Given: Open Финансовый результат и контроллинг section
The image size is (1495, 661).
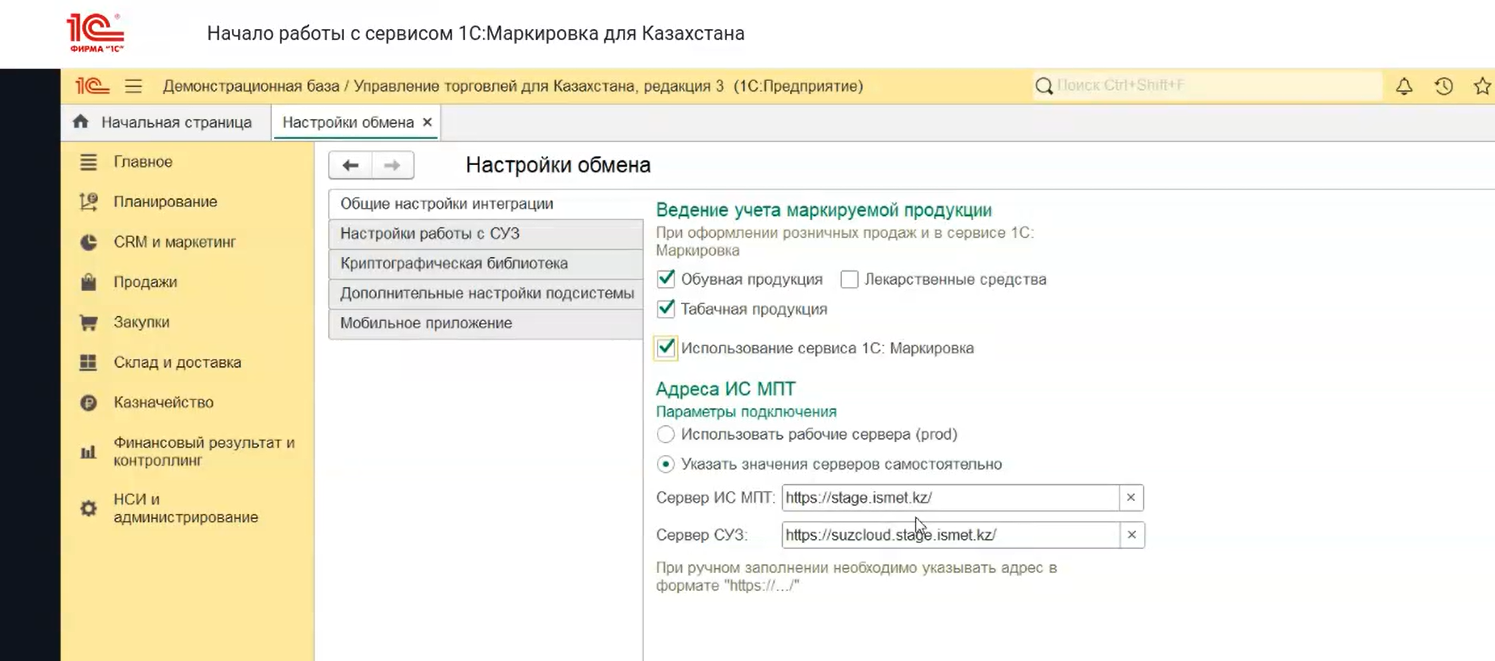Looking at the screenshot, I should [x=204, y=451].
